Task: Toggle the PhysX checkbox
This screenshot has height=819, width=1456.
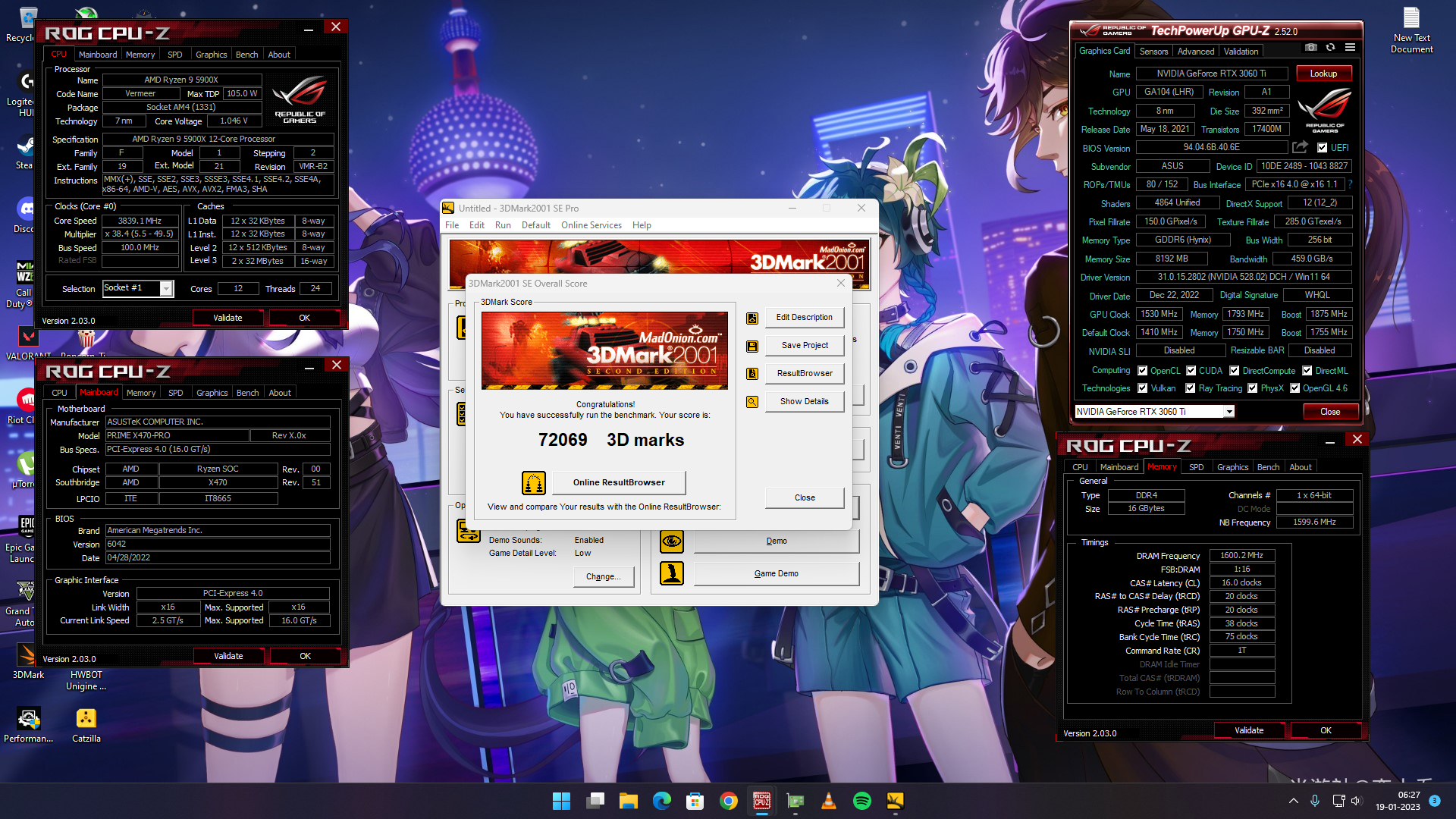Action: pos(1253,388)
